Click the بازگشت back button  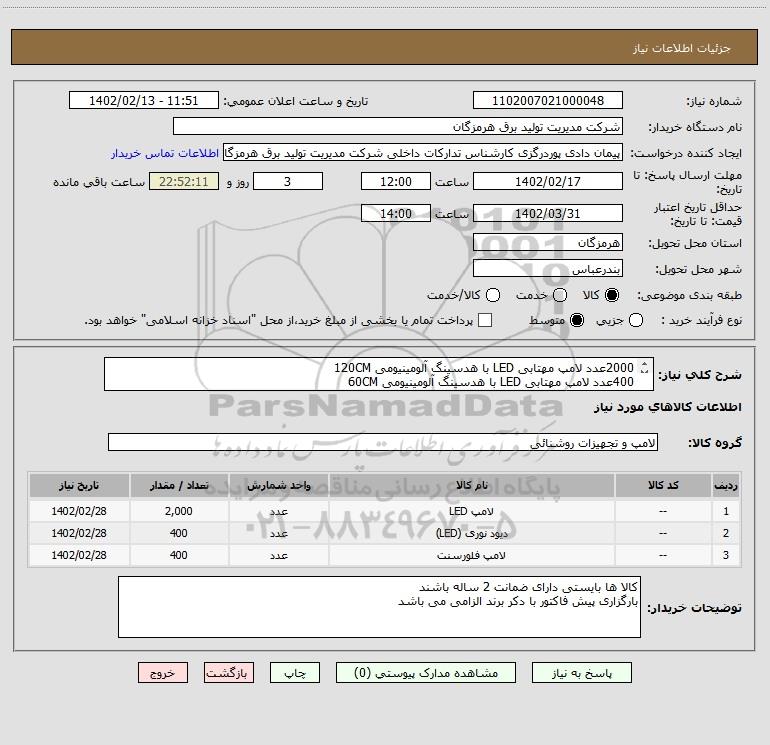[229, 673]
